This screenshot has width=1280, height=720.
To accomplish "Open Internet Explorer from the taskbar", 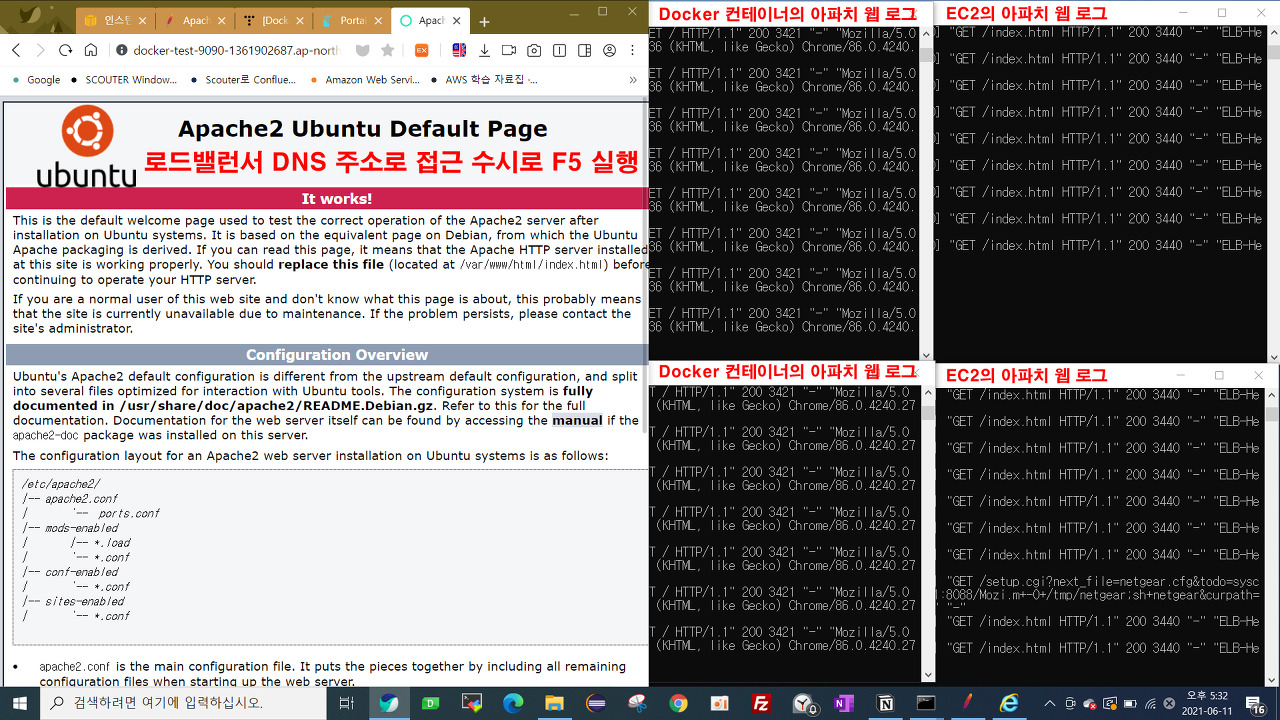I will 1009,703.
